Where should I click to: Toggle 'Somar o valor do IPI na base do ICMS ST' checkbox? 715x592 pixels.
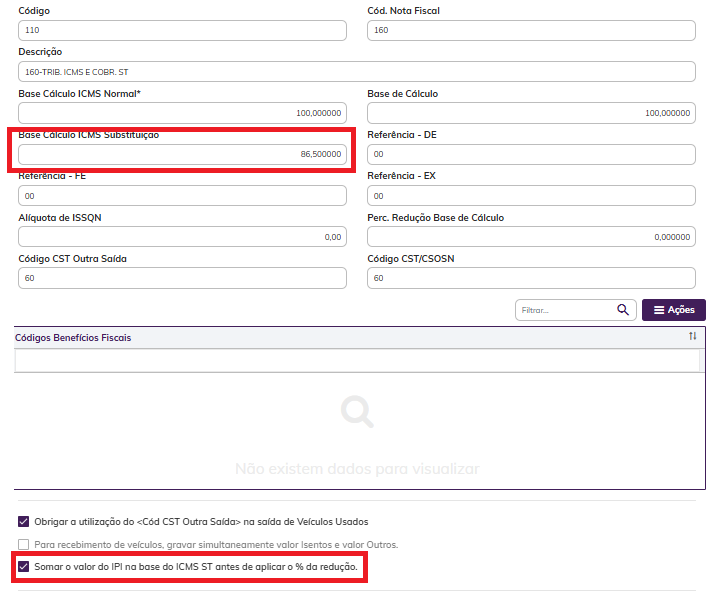click(x=23, y=566)
